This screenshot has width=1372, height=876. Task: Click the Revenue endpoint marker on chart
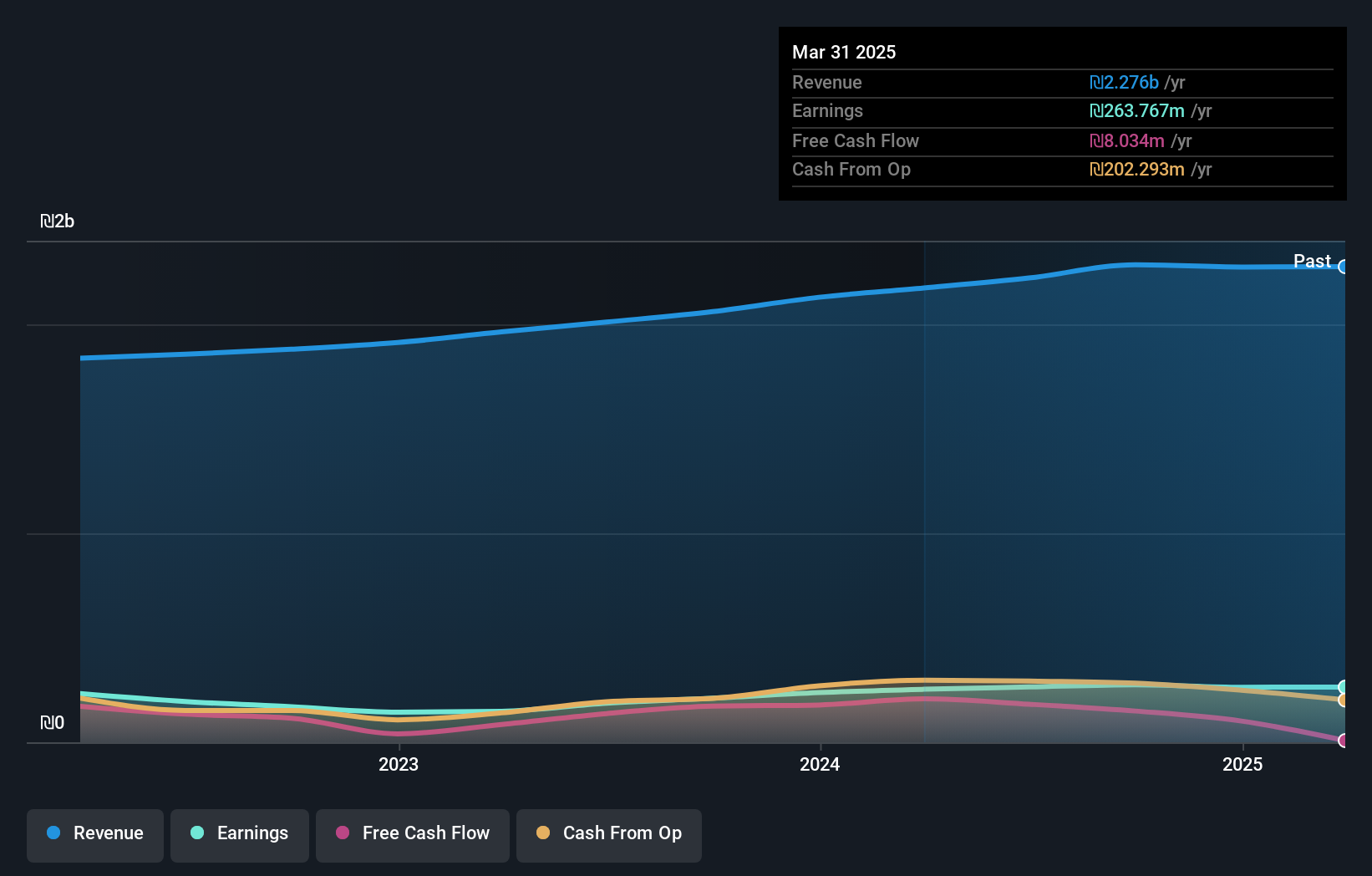coord(1344,267)
